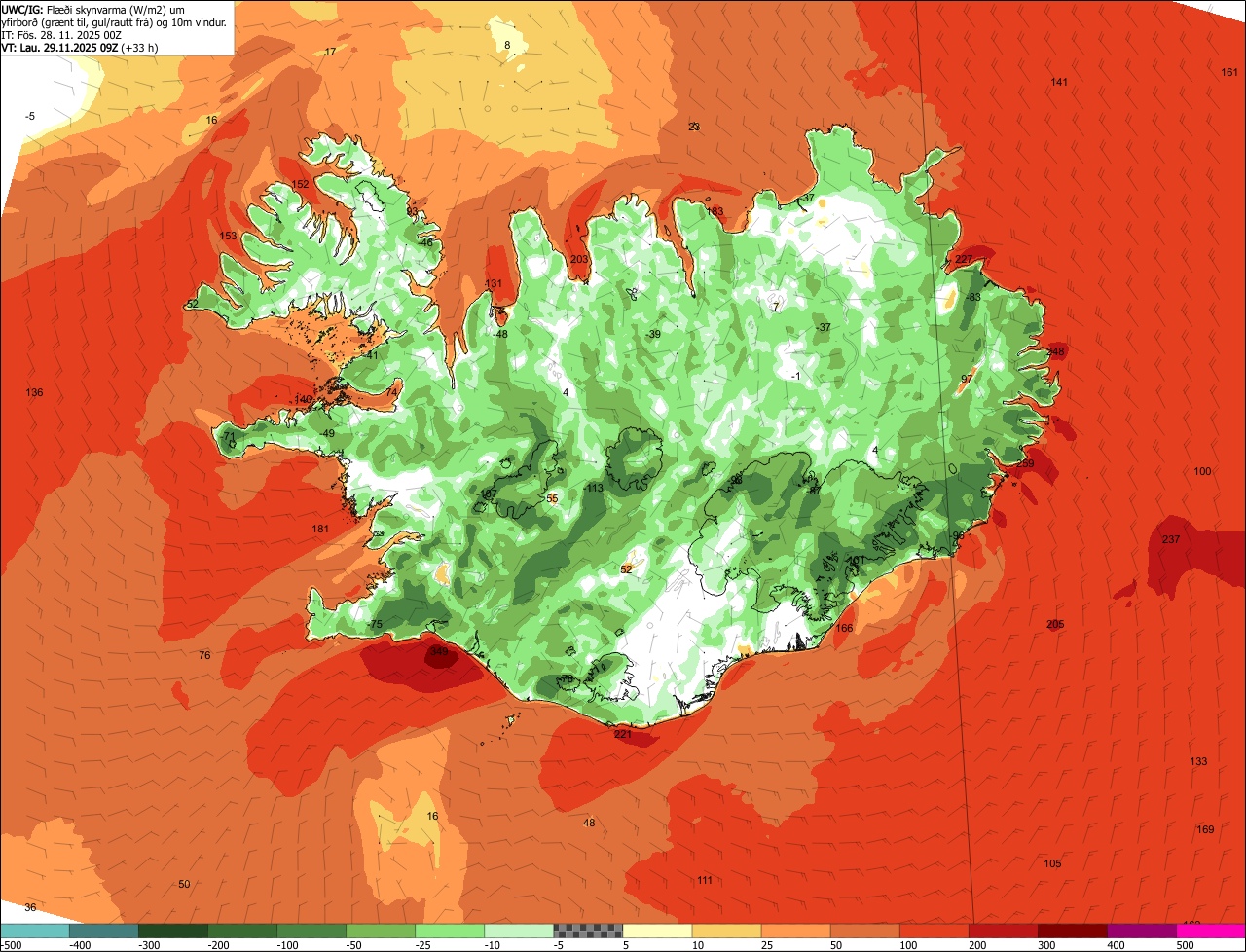Click the magenta legend swatch above 500

tap(1211, 931)
